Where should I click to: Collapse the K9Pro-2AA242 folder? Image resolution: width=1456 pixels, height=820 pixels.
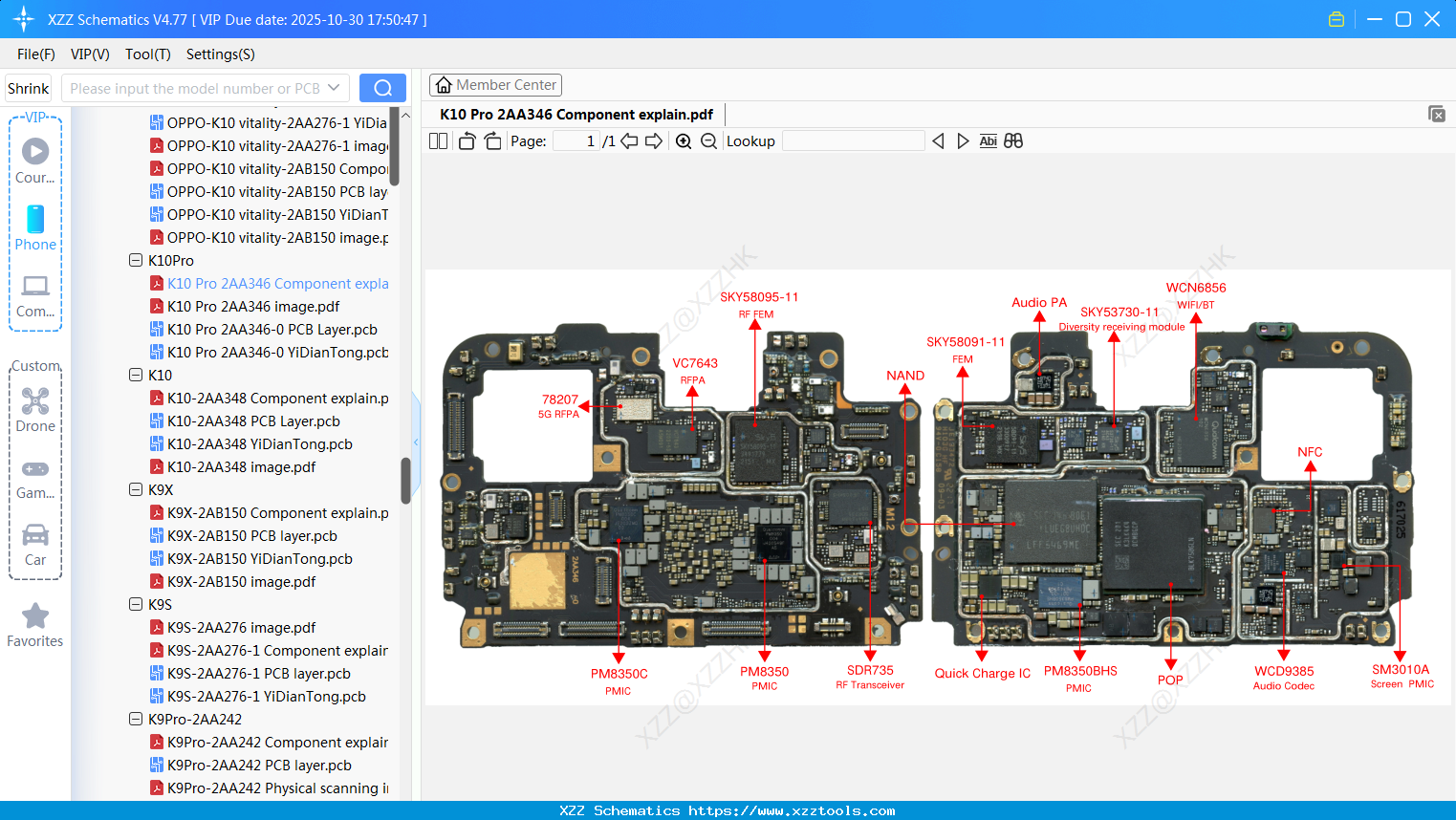coord(136,719)
